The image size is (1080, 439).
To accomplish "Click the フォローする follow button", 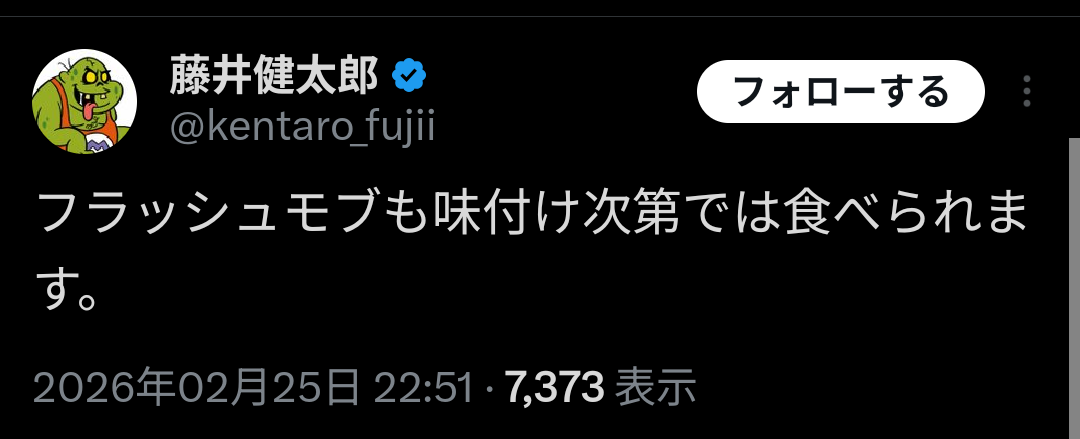I will (x=841, y=92).
